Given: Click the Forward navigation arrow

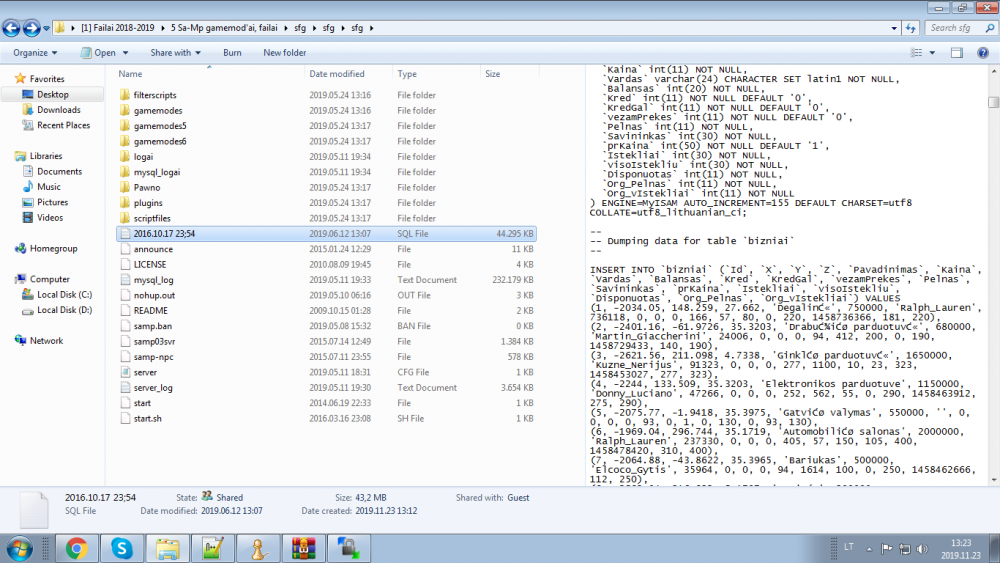Looking at the screenshot, I should [31, 28].
